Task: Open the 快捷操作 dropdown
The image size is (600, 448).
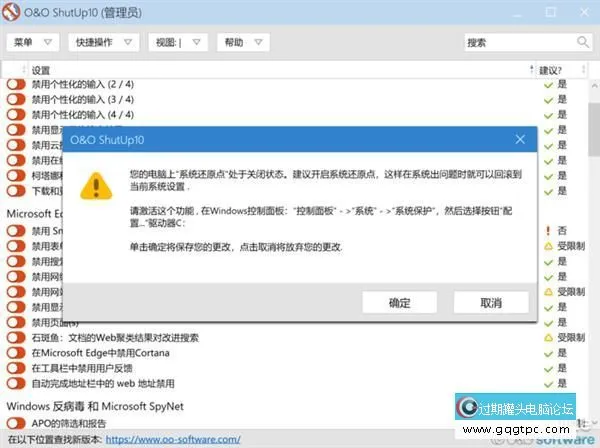Action: 103,42
